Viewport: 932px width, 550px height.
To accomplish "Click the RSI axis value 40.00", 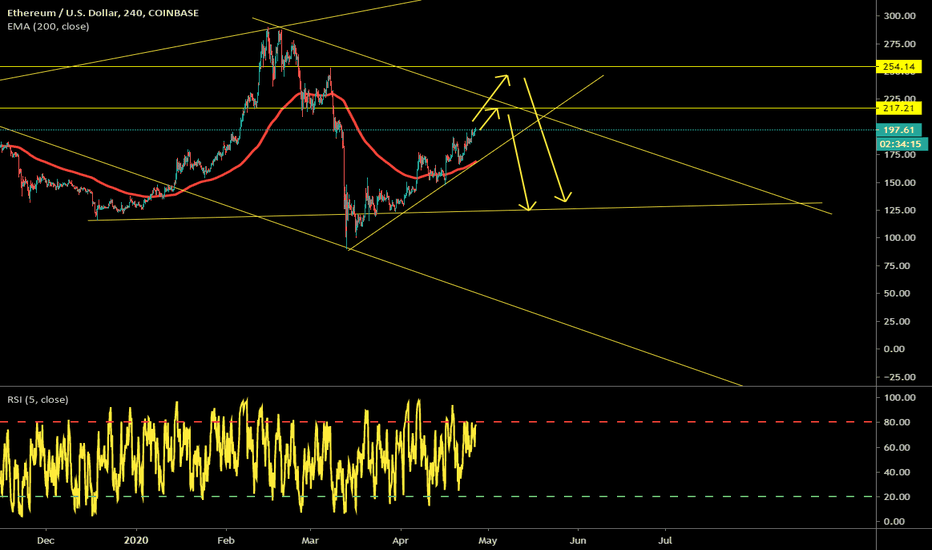I will [897, 472].
